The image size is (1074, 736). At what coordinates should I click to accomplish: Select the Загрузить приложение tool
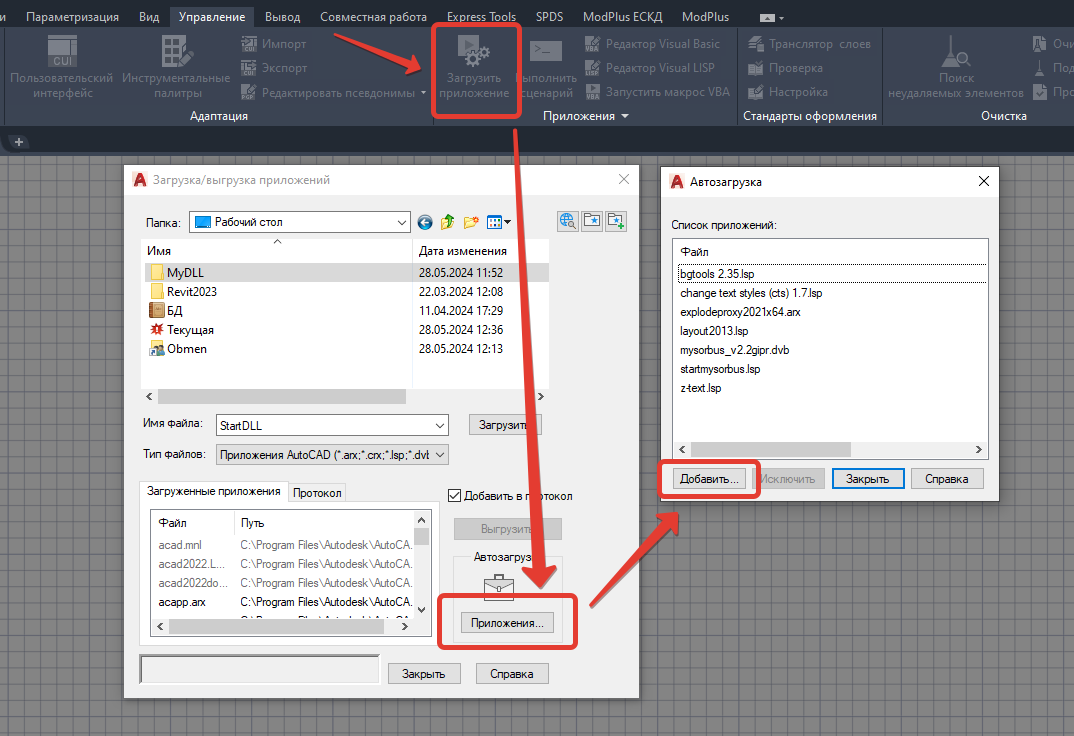476,68
